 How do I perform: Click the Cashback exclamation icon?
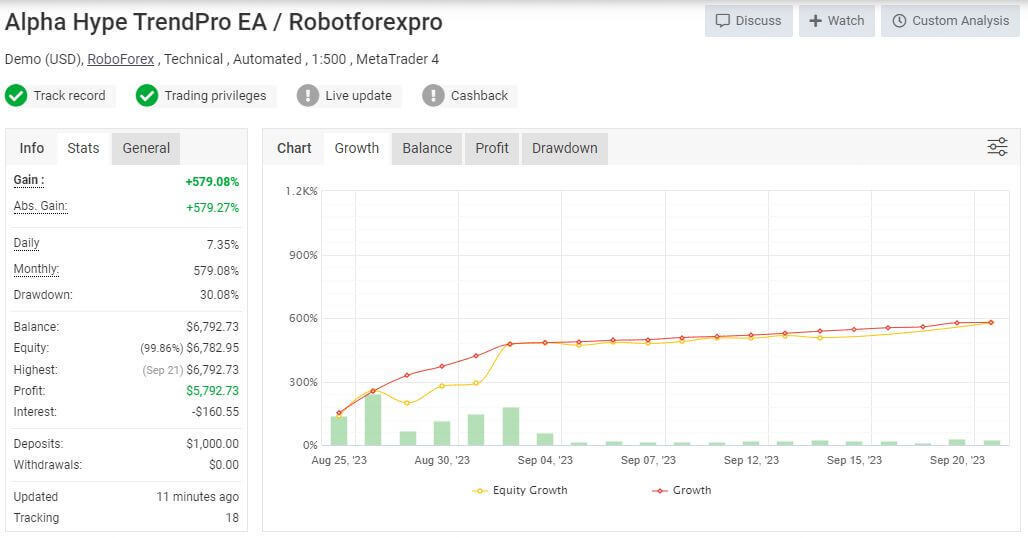433,96
